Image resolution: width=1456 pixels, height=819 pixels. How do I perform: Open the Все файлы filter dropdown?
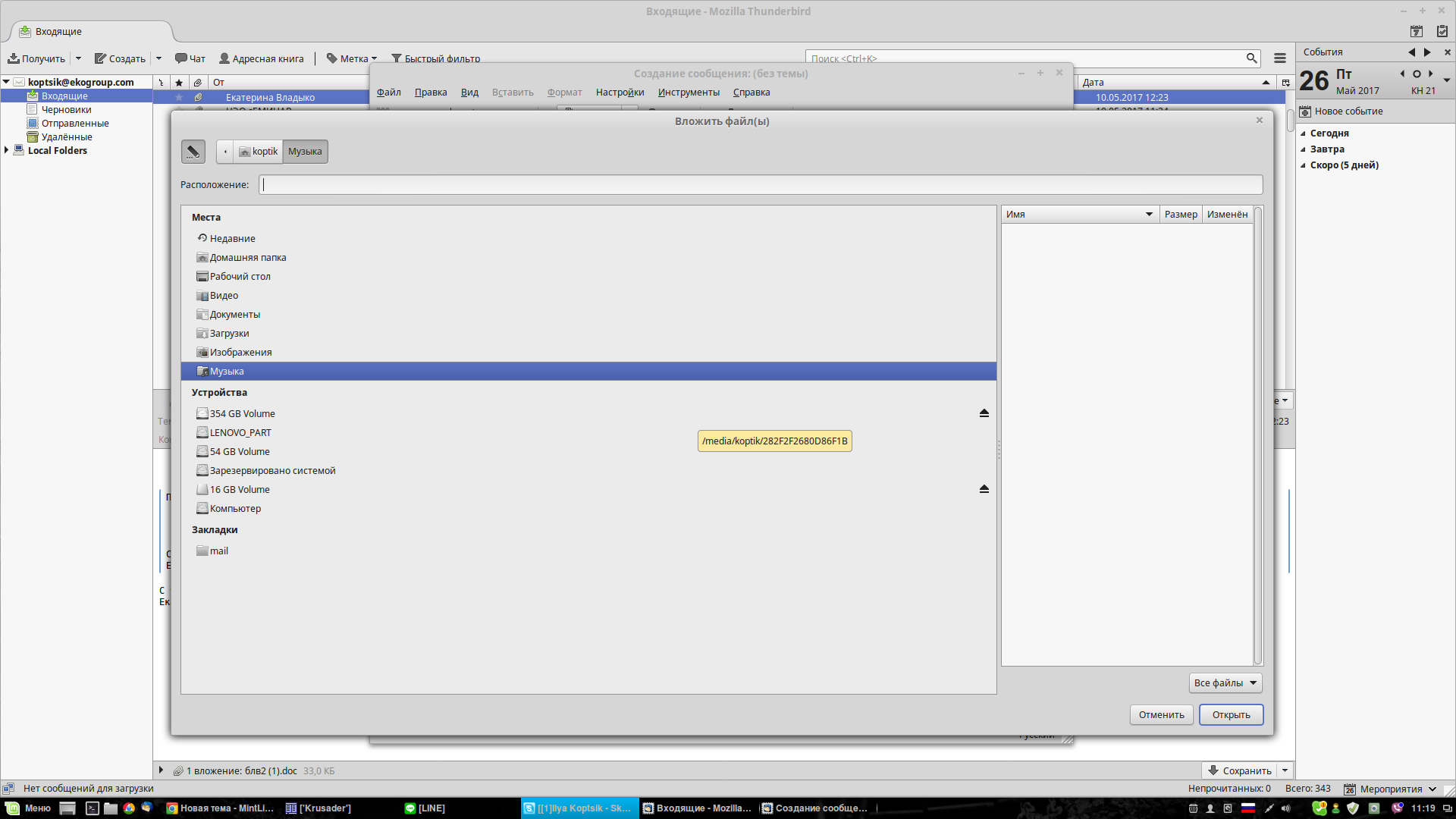[x=1225, y=683]
